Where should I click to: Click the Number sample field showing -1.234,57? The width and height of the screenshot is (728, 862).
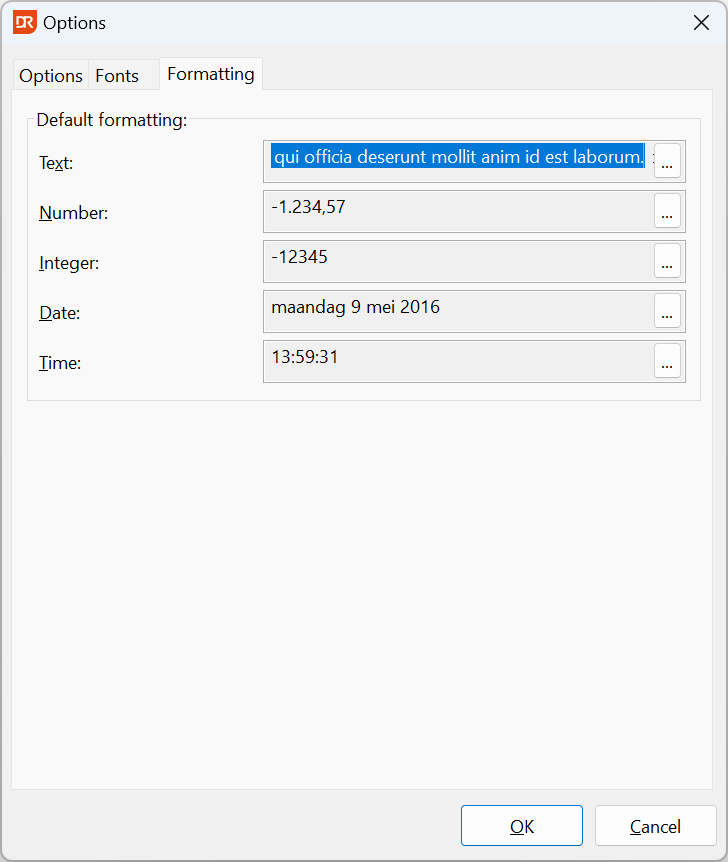click(459, 211)
